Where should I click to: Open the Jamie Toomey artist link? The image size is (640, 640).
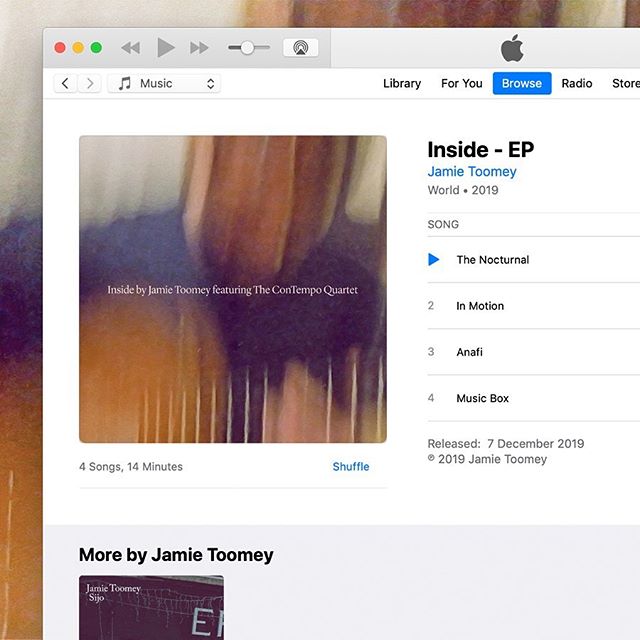[472, 171]
